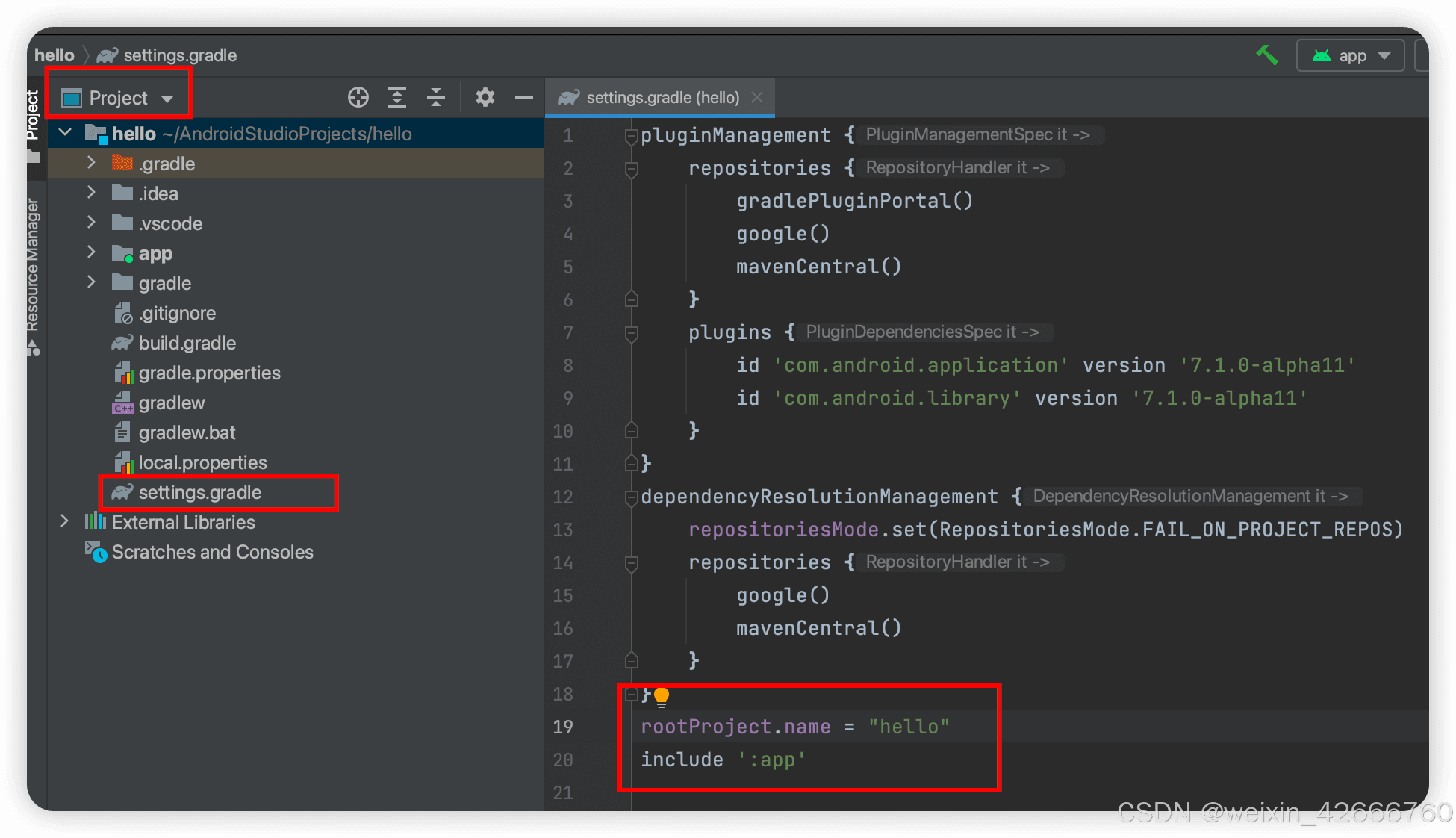Click the External Libraries bars icon

click(96, 521)
